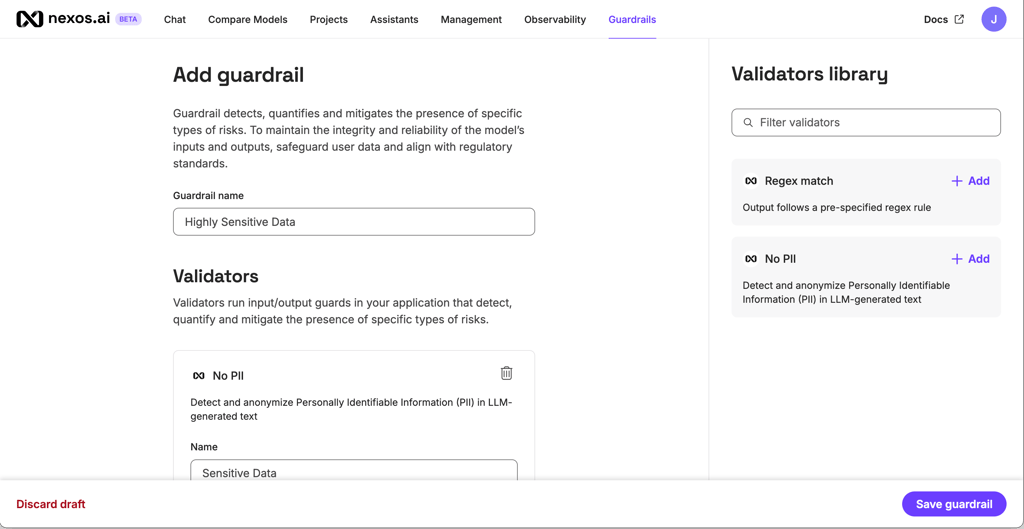Open the Assistants tab
Image resolution: width=1024 pixels, height=529 pixels.
pos(394,20)
